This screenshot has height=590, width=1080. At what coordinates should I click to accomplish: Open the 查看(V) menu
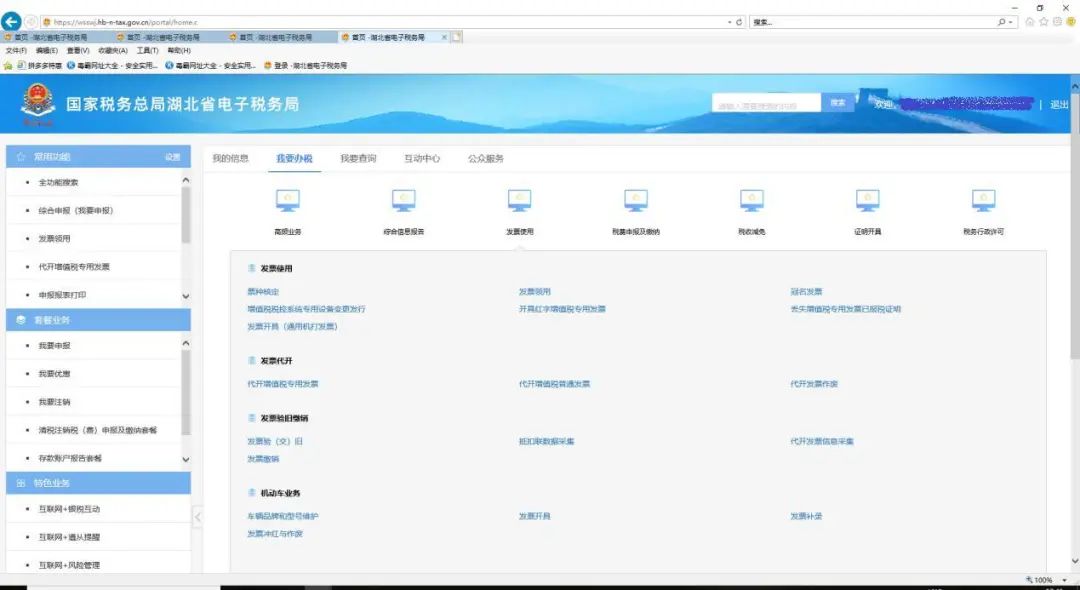(78, 51)
